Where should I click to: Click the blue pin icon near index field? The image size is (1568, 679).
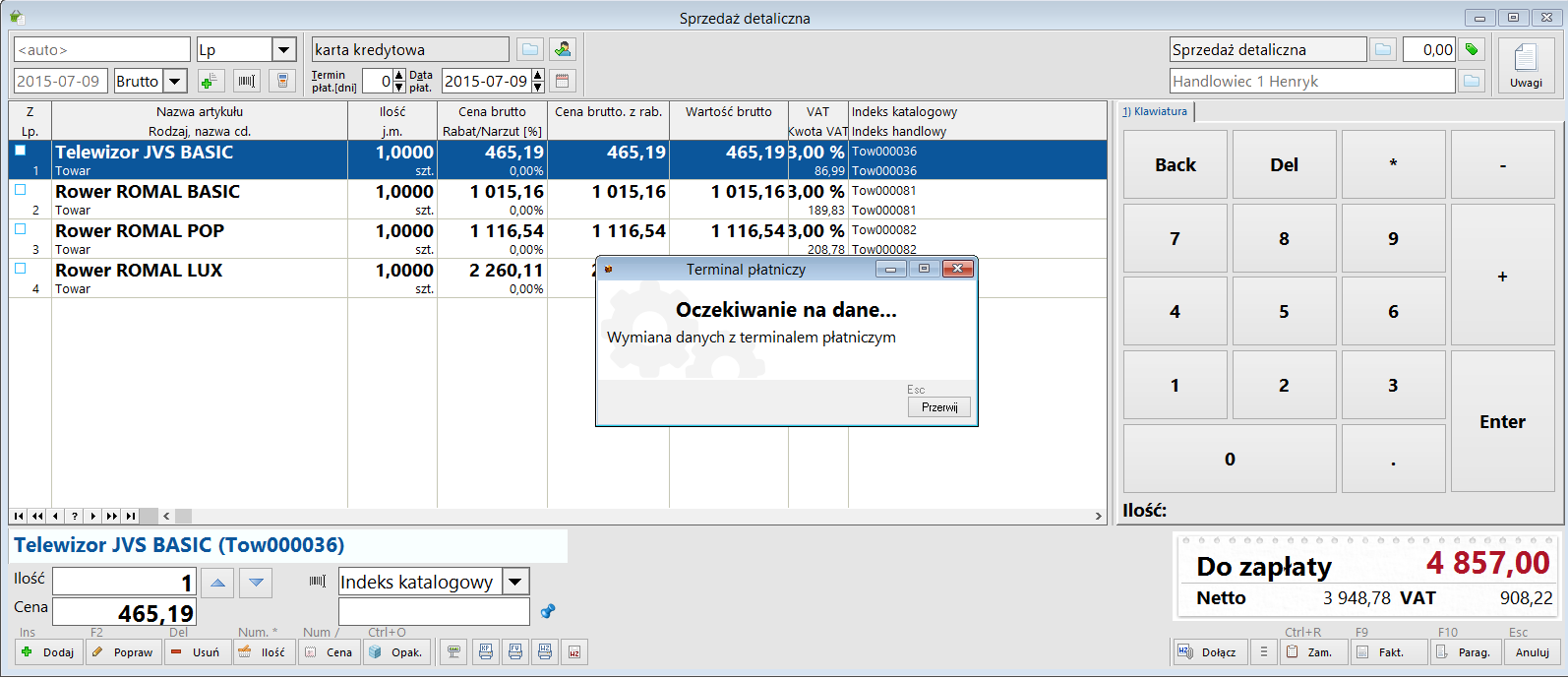point(548,611)
